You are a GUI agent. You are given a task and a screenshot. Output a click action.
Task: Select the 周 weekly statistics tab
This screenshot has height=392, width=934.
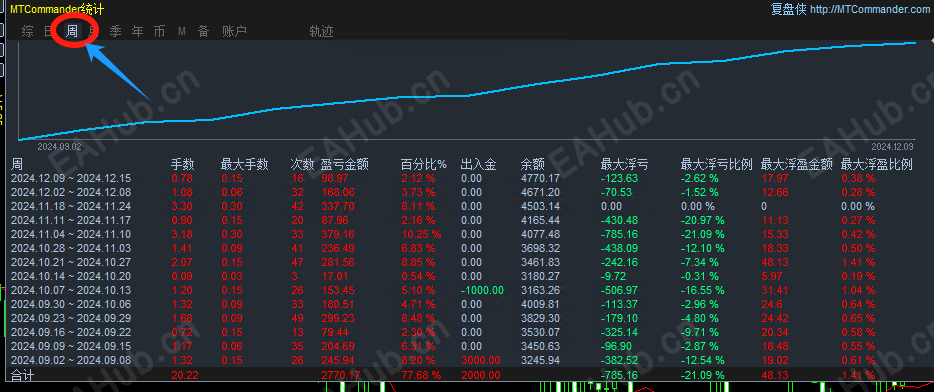pyautogui.click(x=71, y=32)
